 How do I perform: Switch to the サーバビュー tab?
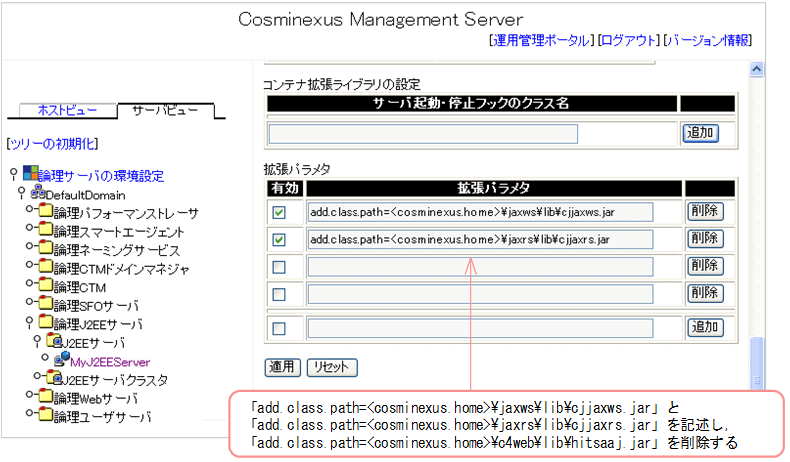[165, 110]
